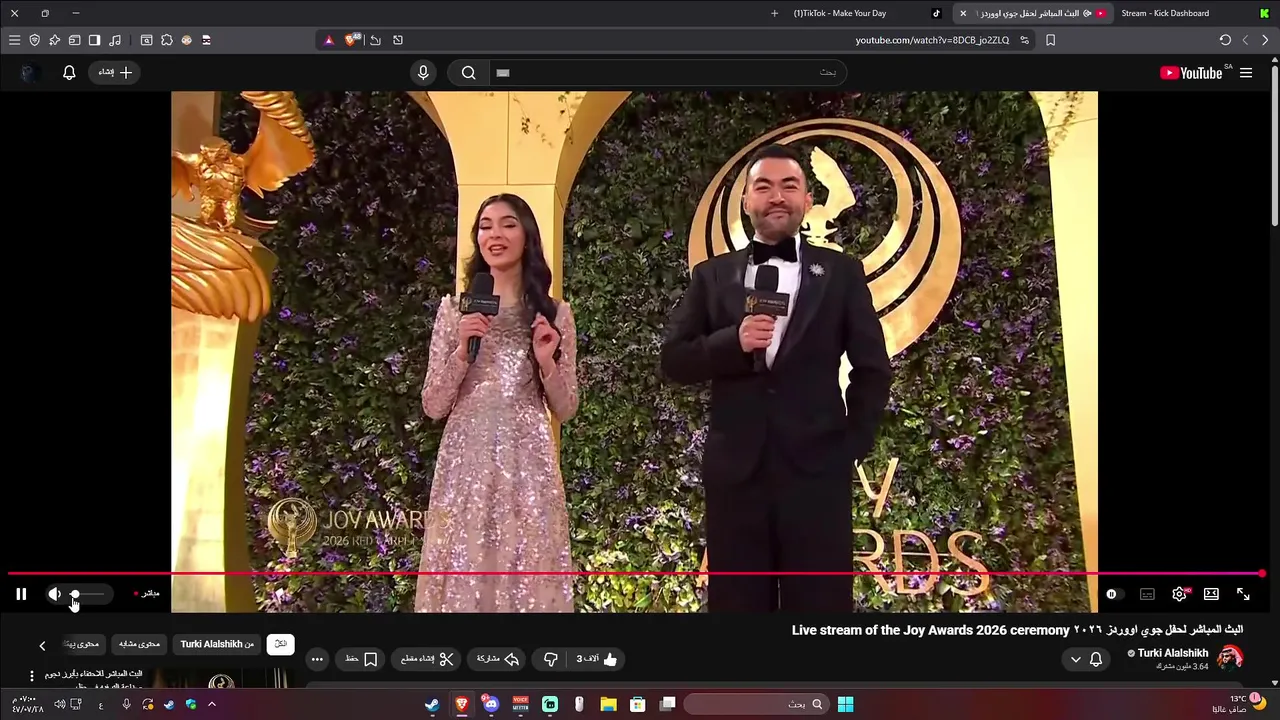This screenshot has height=720, width=1280.
Task: Open the Windows Start menu
Action: click(845, 704)
